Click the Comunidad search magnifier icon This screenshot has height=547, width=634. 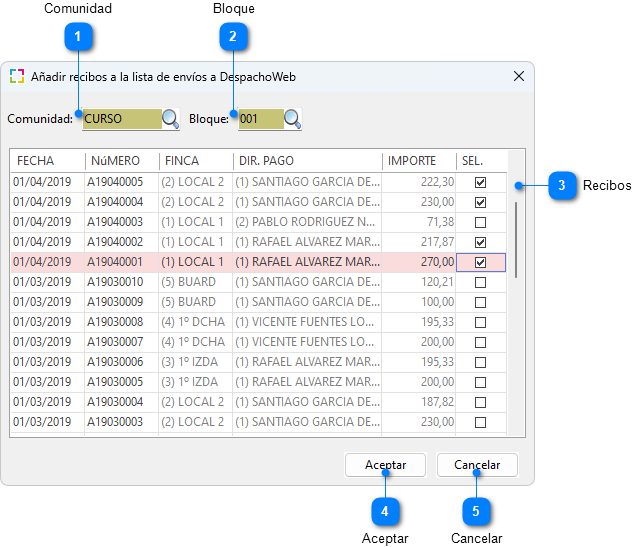coord(171,119)
